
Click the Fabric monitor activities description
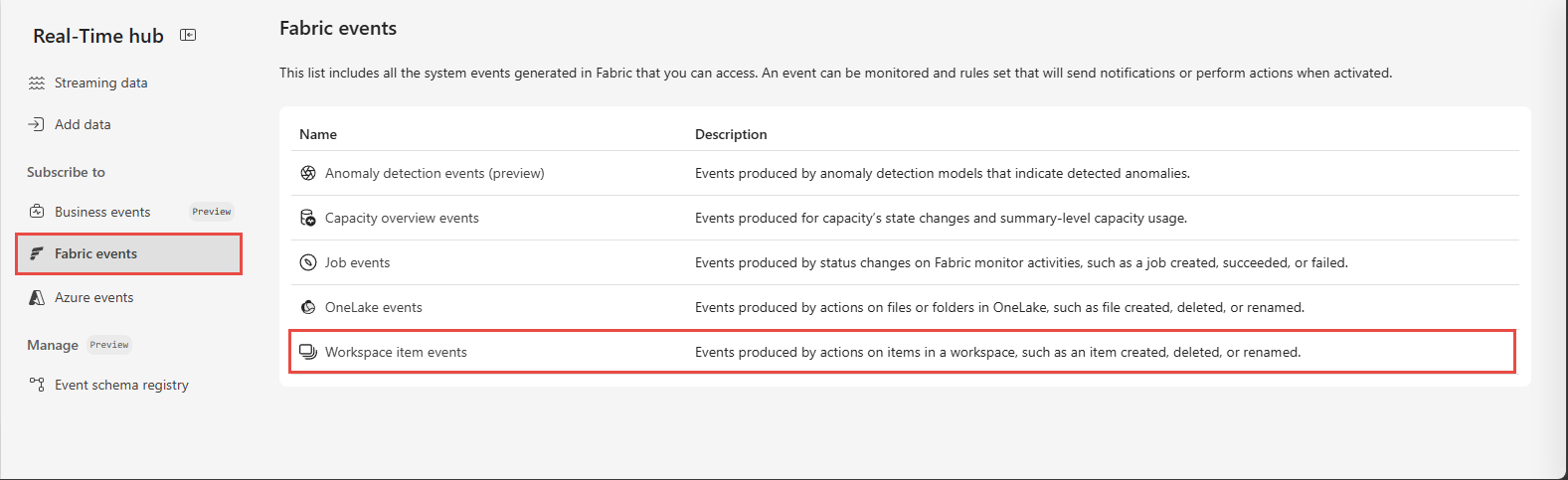(x=1021, y=262)
